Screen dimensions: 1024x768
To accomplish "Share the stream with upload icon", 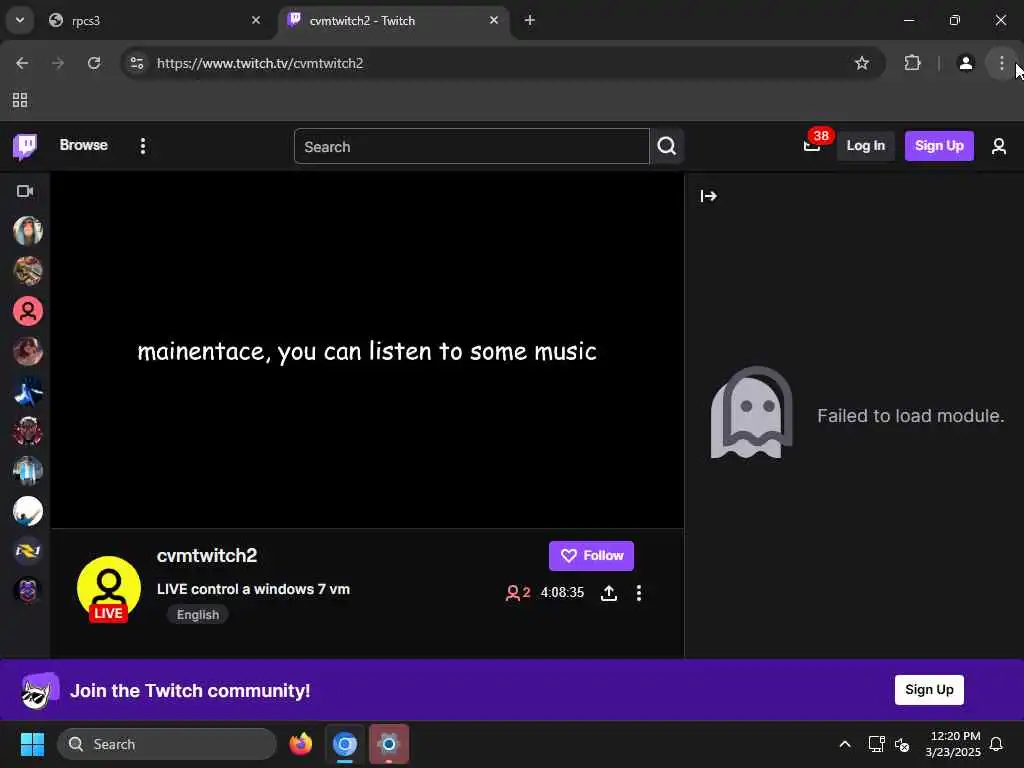I will [x=609, y=593].
